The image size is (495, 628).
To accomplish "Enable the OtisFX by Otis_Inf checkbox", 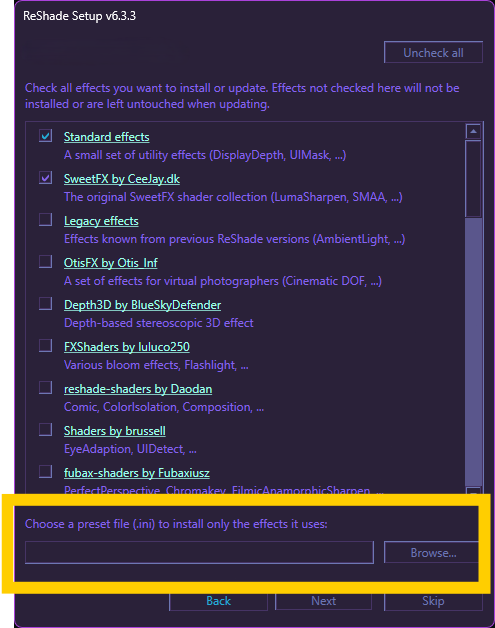I will tap(46, 262).
